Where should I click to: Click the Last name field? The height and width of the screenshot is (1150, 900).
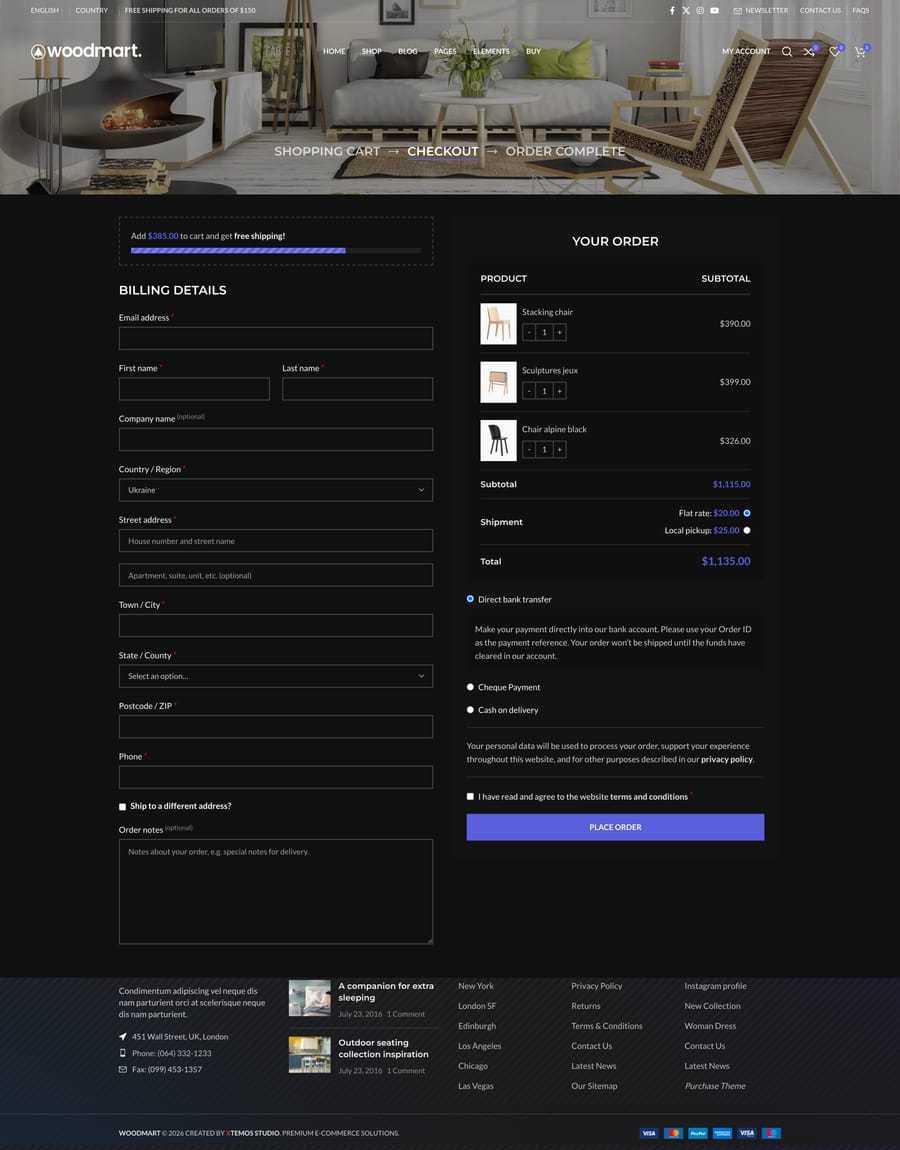[x=357, y=389]
